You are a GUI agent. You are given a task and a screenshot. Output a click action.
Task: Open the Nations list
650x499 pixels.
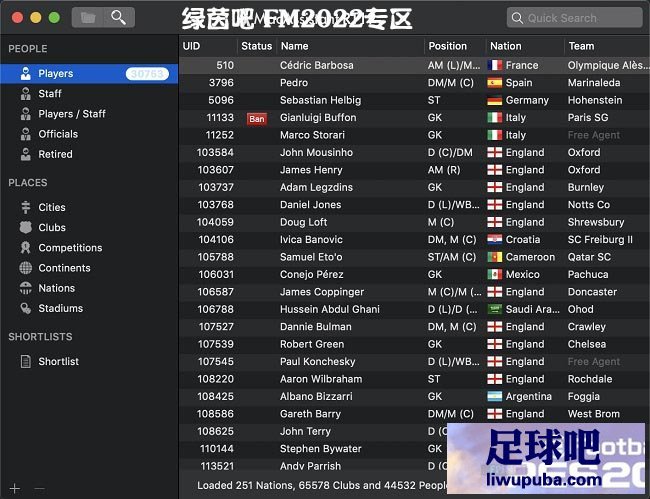tap(56, 288)
